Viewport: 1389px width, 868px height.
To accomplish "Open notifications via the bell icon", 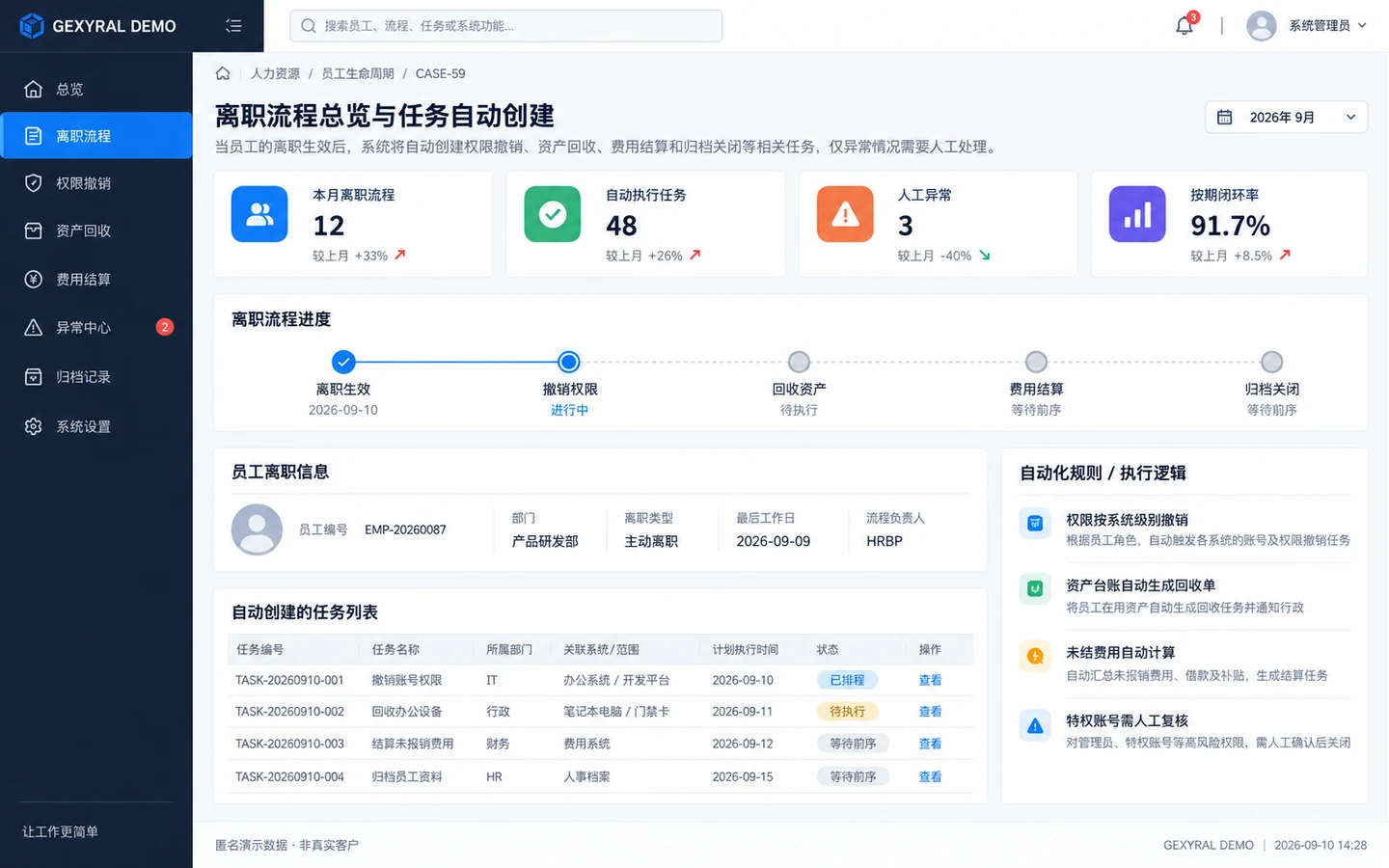I will click(1185, 26).
